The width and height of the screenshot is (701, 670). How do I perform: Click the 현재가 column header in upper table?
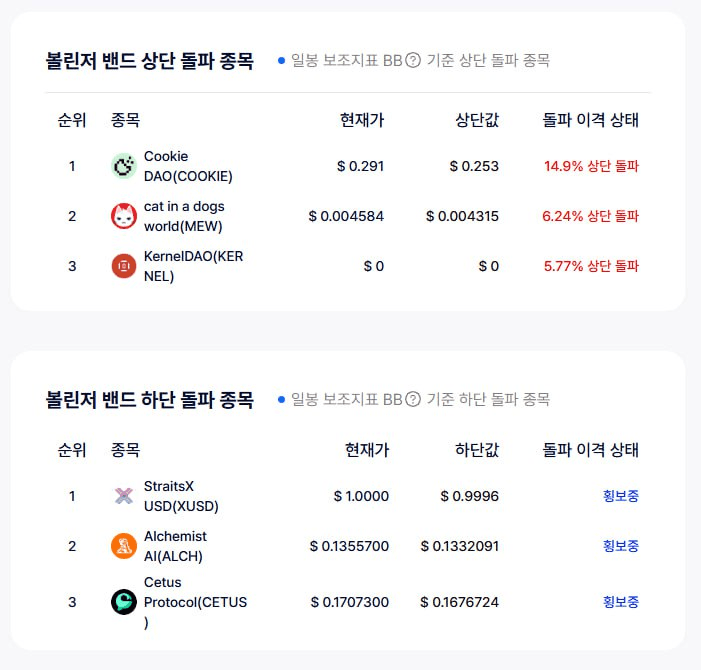(x=362, y=120)
